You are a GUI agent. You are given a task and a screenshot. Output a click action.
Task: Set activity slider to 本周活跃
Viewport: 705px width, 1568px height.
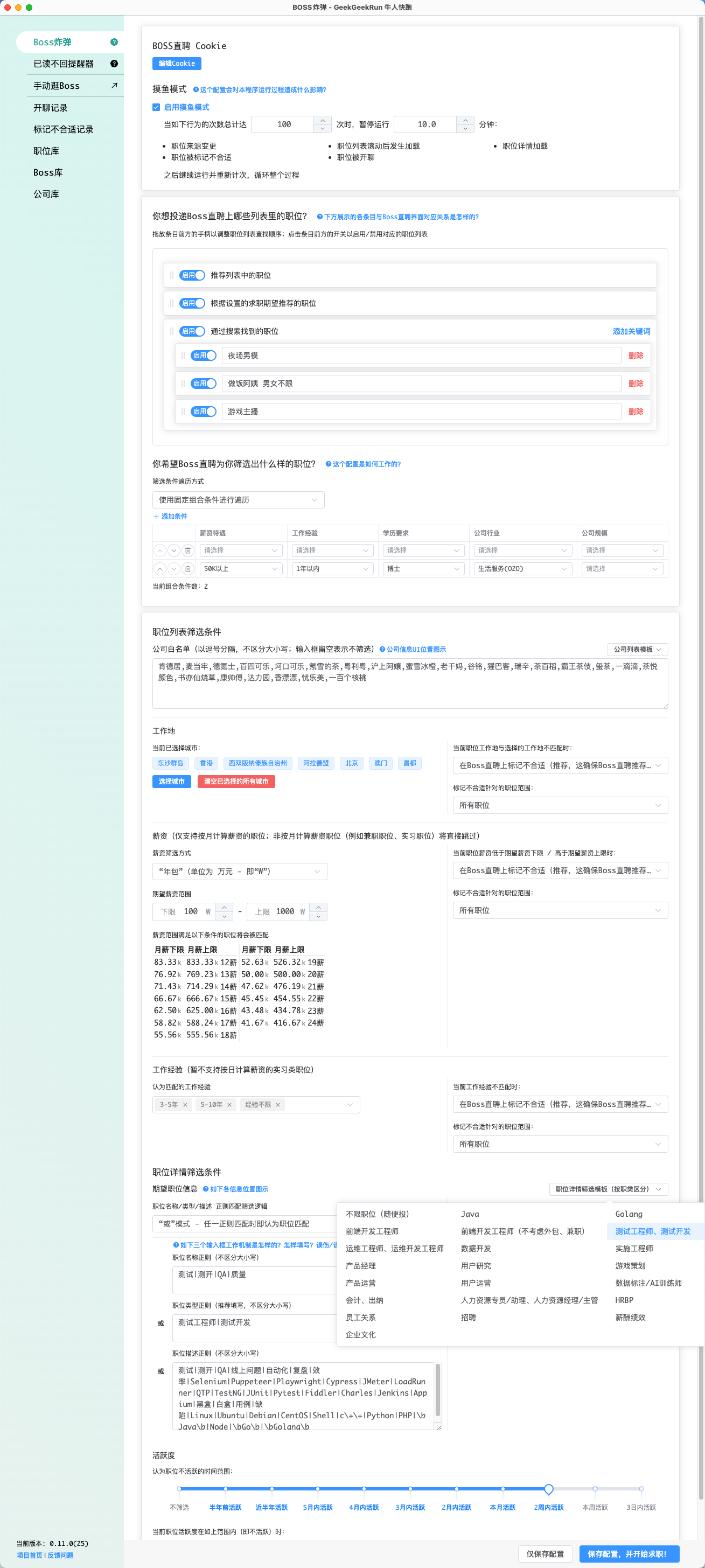click(x=595, y=1489)
